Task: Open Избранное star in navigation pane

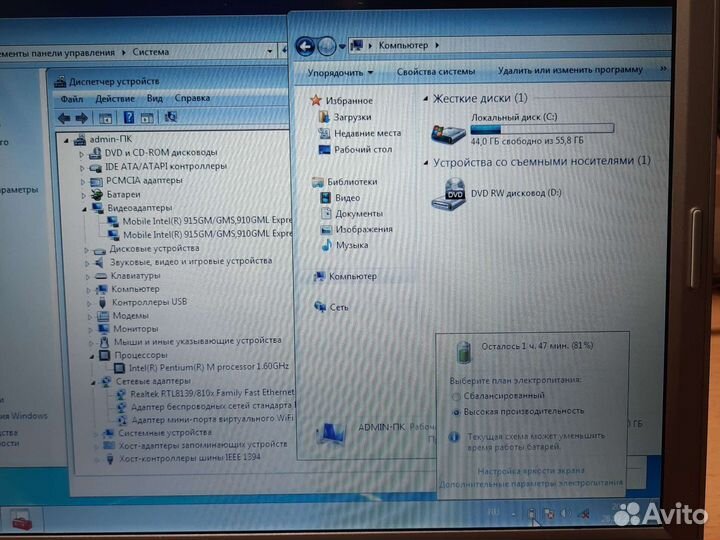Action: tap(316, 100)
